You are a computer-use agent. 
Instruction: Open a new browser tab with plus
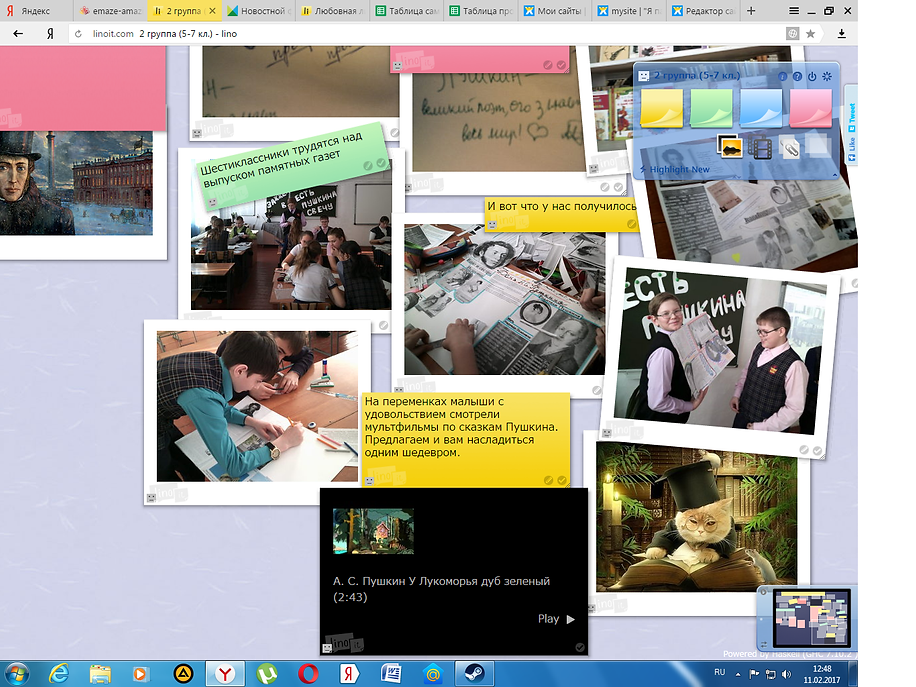[x=751, y=11]
